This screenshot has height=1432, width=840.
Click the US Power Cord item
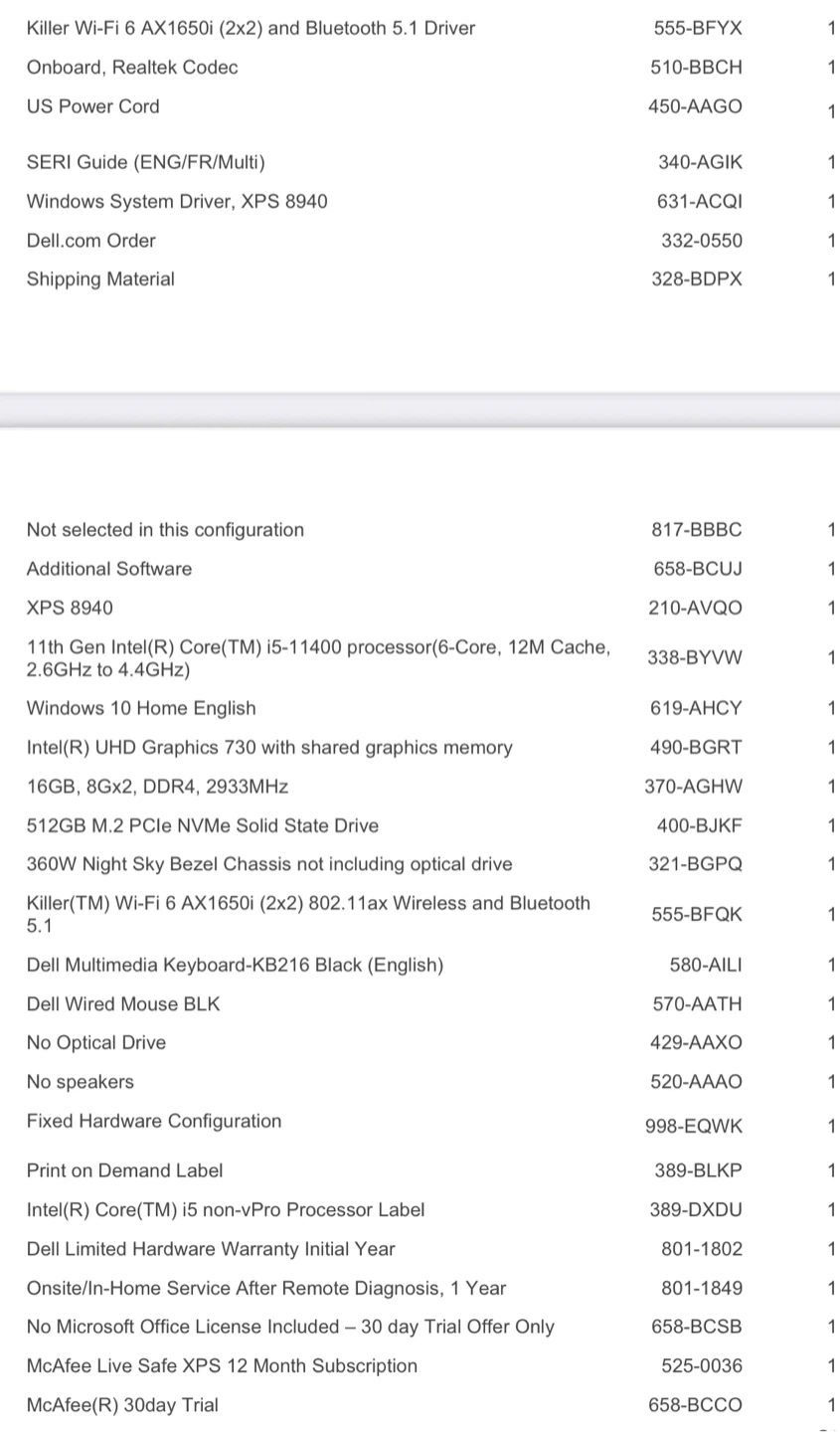pyautogui.click(x=92, y=106)
